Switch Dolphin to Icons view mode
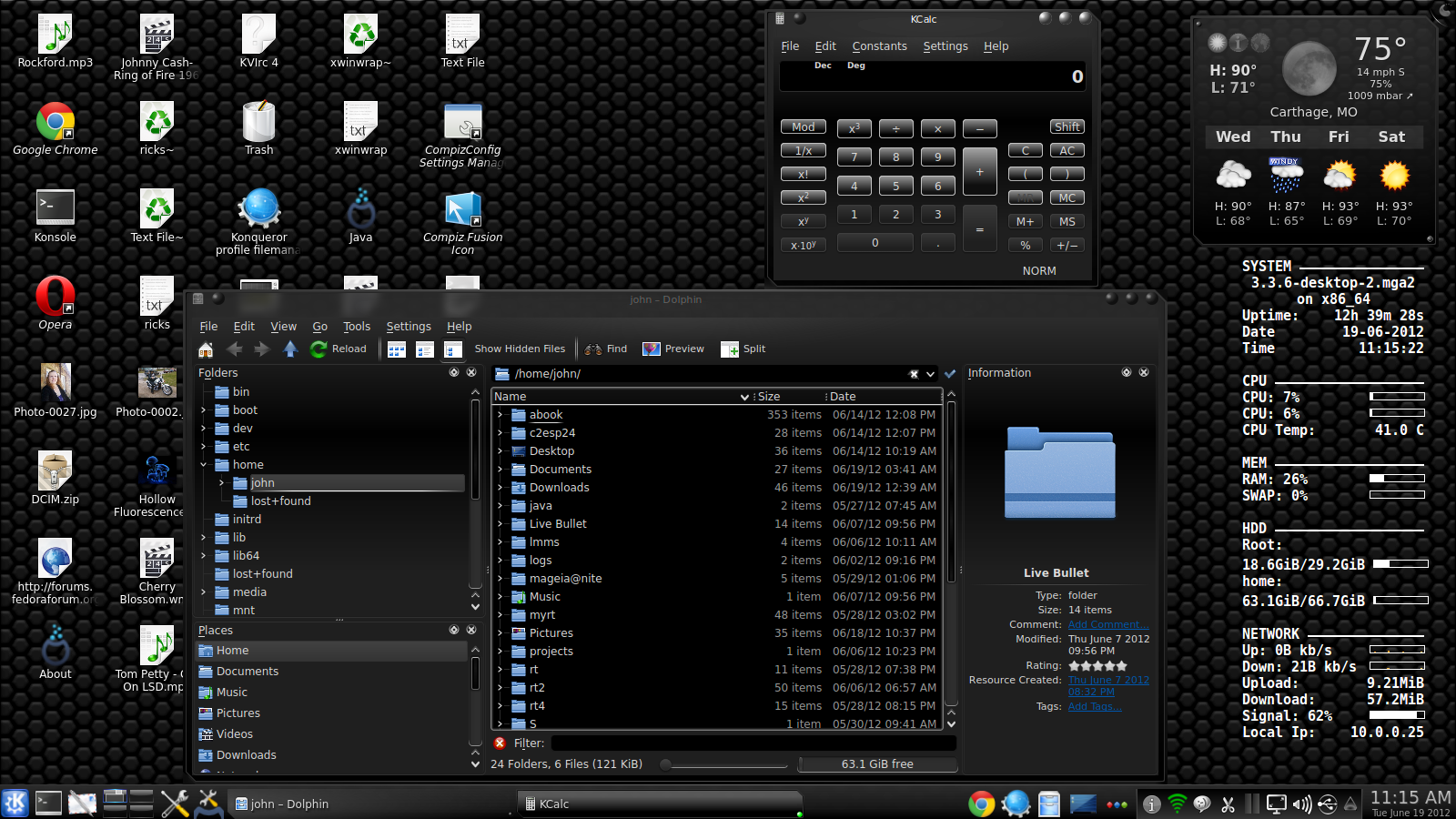The width and height of the screenshot is (1456, 819). tap(397, 349)
